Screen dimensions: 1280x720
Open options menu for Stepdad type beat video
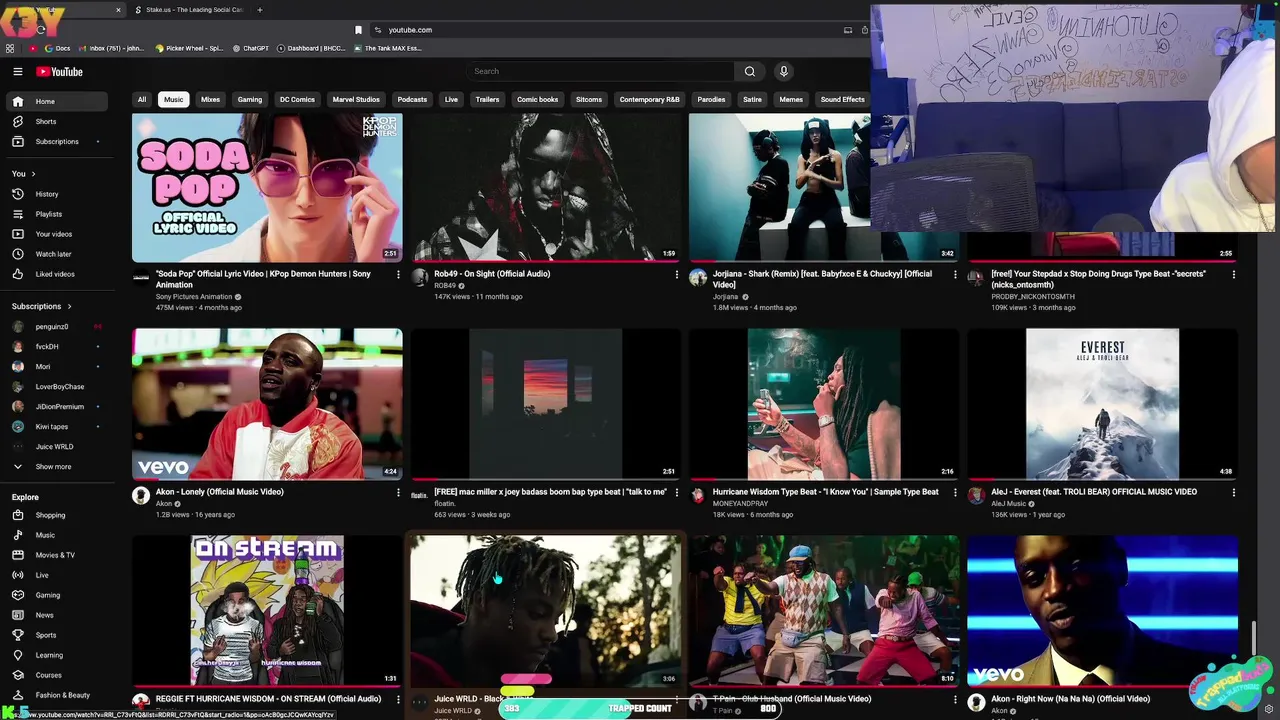[x=1233, y=274]
